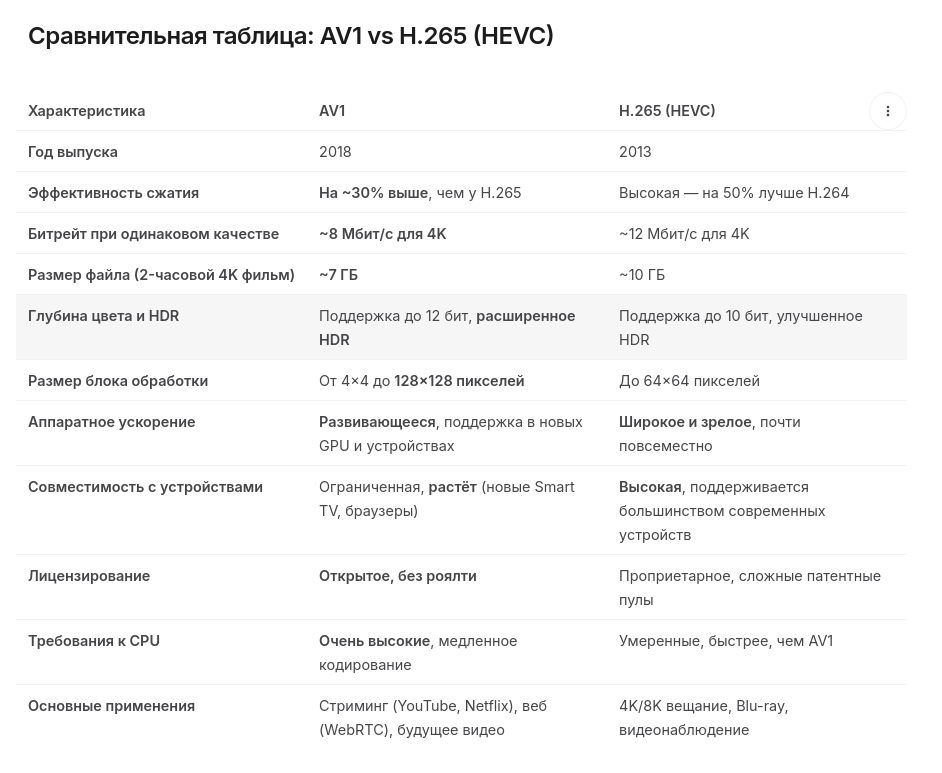Click the "На ~30% выше" cell text

tap(373, 193)
